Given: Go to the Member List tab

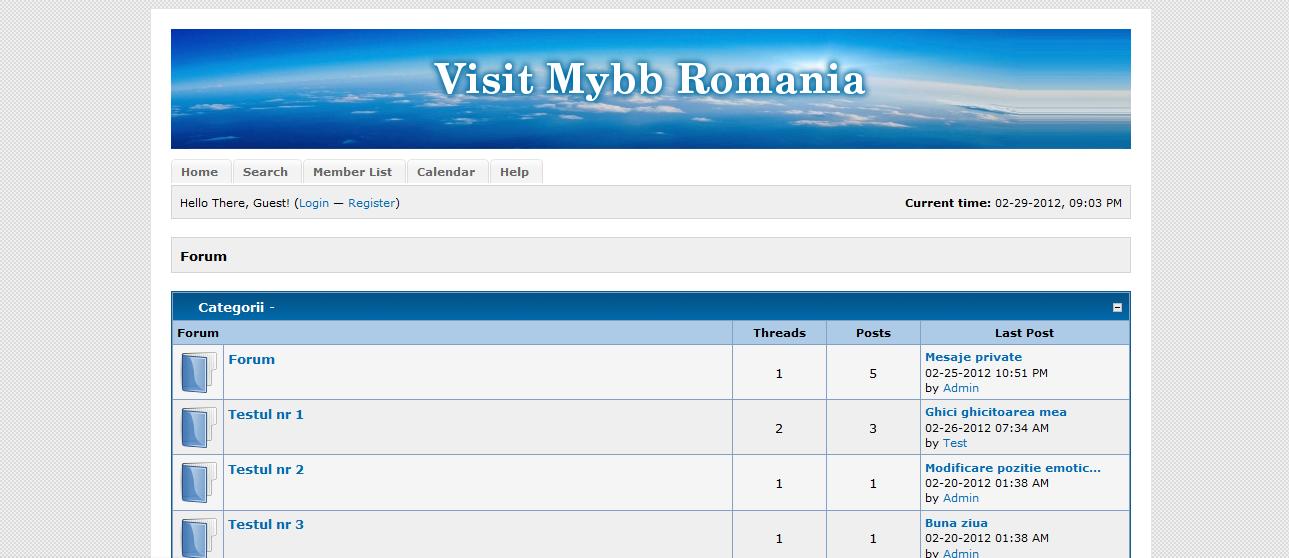Looking at the screenshot, I should pyautogui.click(x=353, y=172).
